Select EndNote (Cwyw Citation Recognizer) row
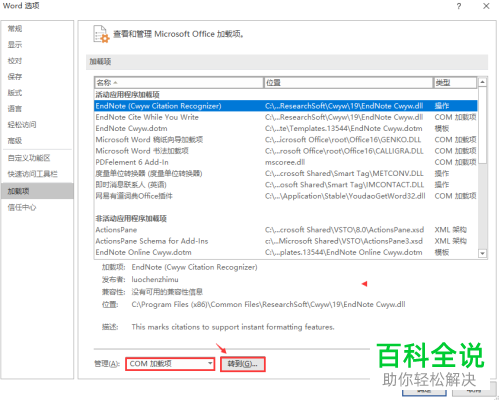 [x=286, y=106]
